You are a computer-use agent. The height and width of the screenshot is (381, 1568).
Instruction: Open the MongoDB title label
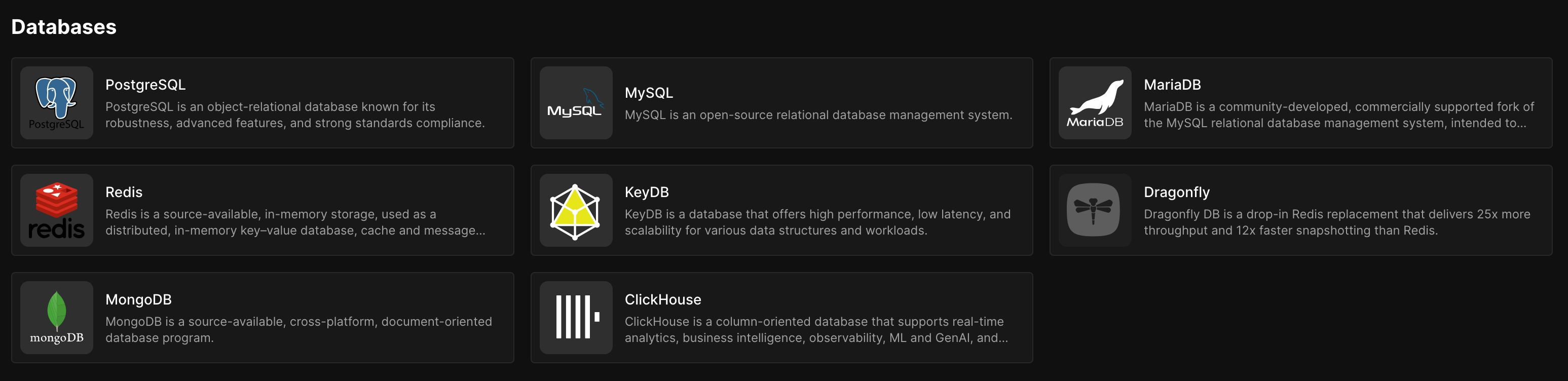(138, 299)
